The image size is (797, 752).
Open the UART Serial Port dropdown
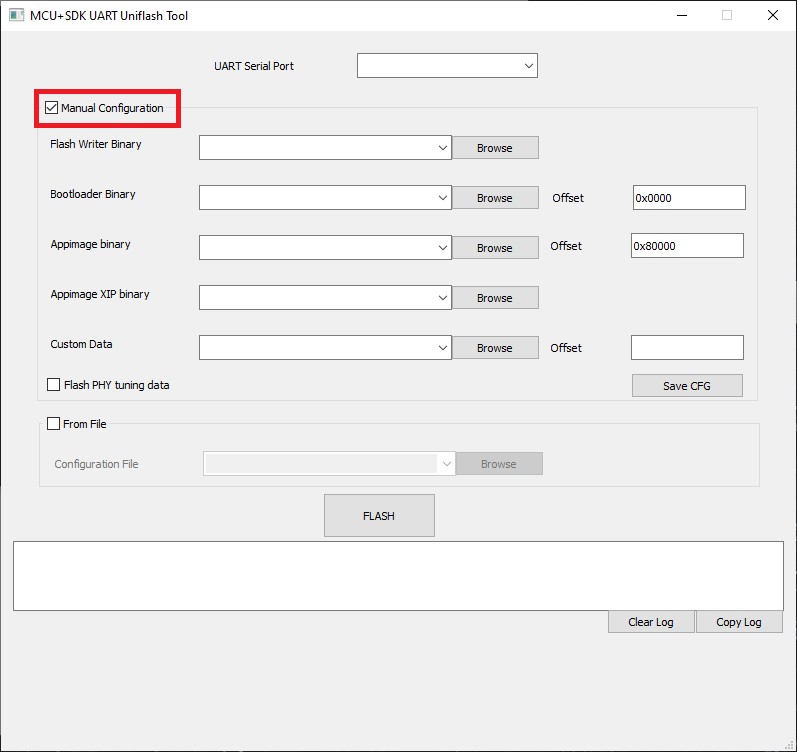point(528,66)
